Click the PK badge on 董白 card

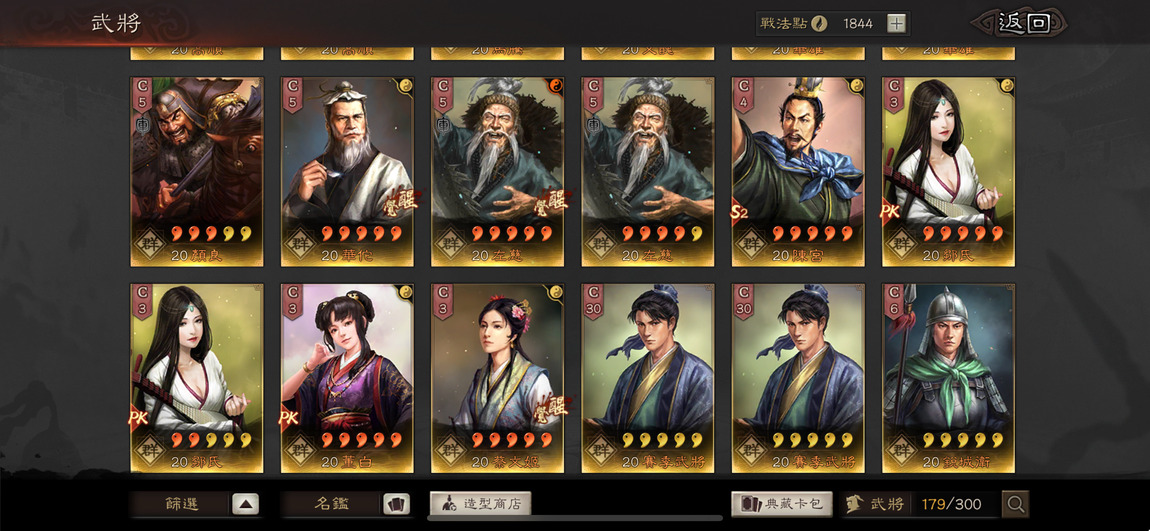pos(289,419)
